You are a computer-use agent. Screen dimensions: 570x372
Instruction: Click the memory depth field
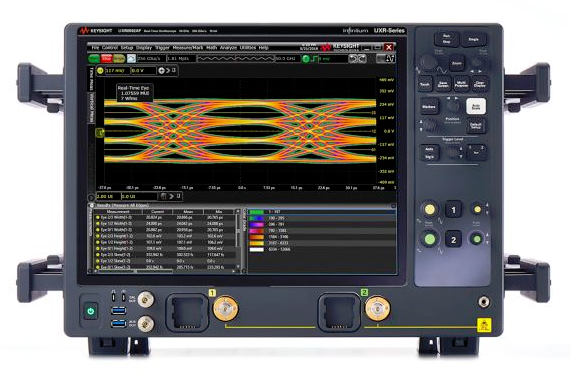click(x=181, y=59)
